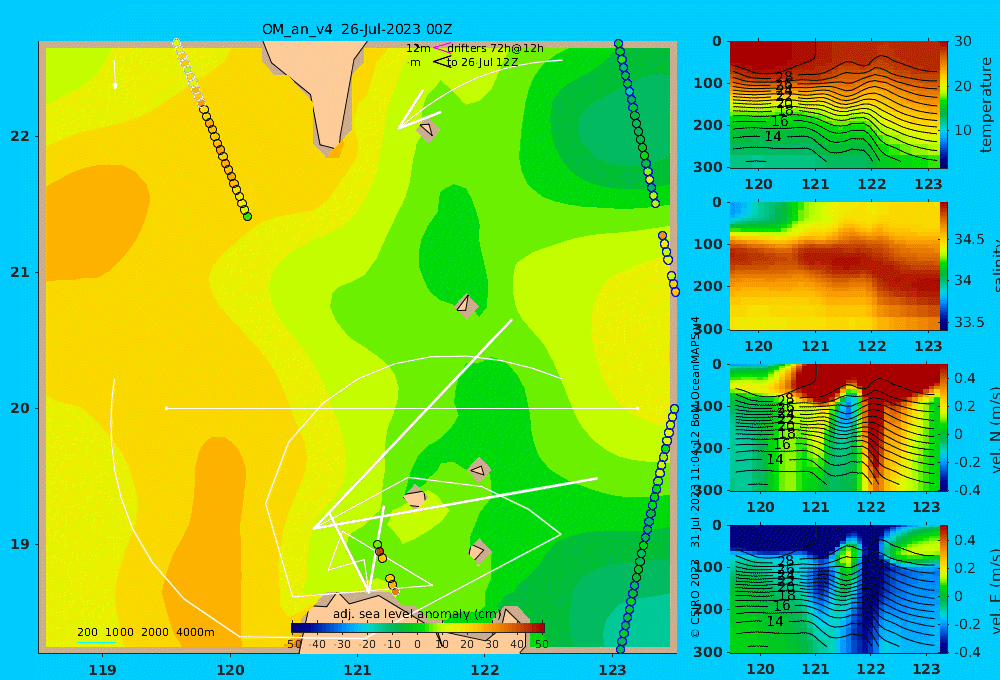Viewport: 1000px width, 680px height.
Task: Click longitude tick label 119 on map
Action: 102,670
